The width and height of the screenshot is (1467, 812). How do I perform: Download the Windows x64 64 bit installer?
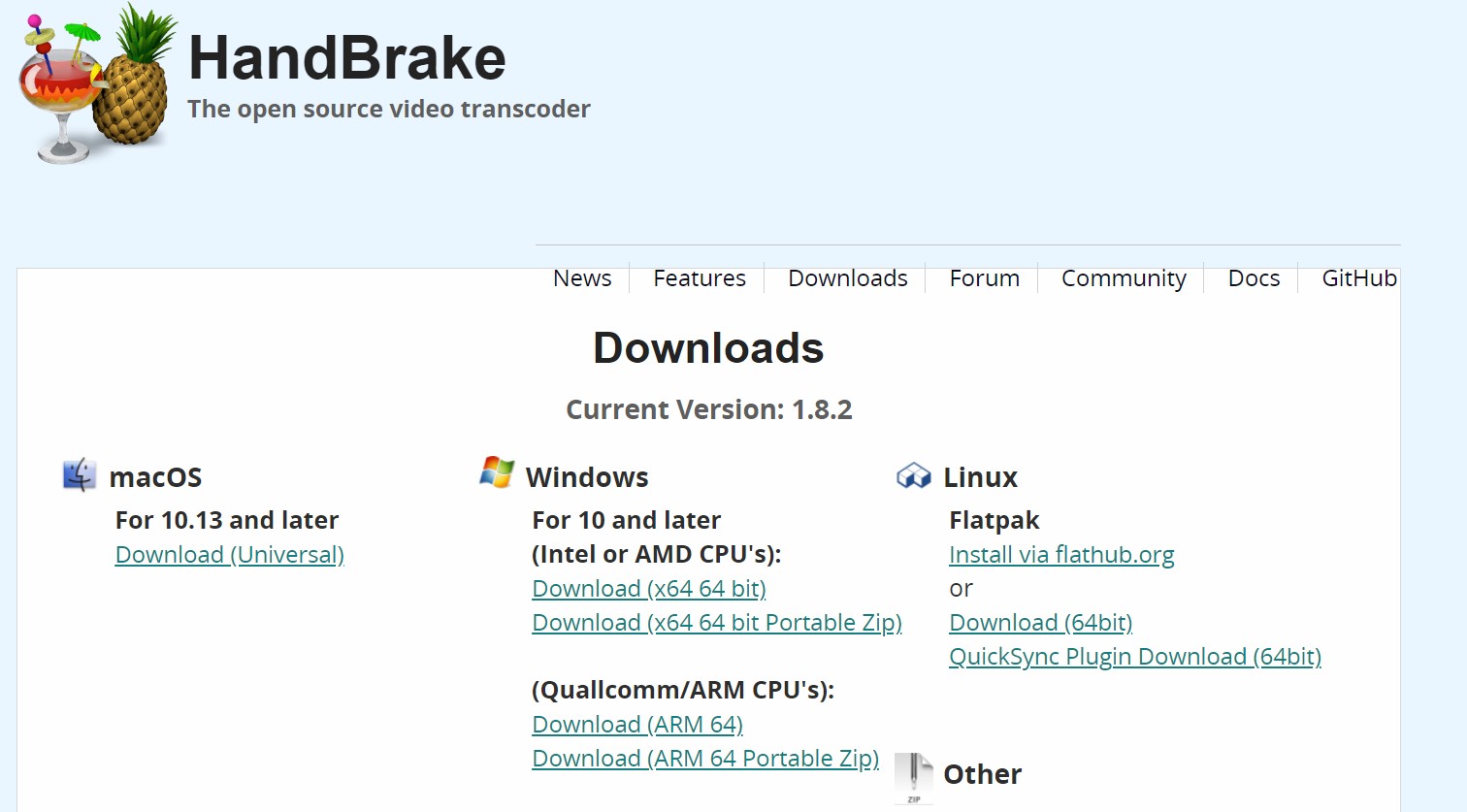649,589
